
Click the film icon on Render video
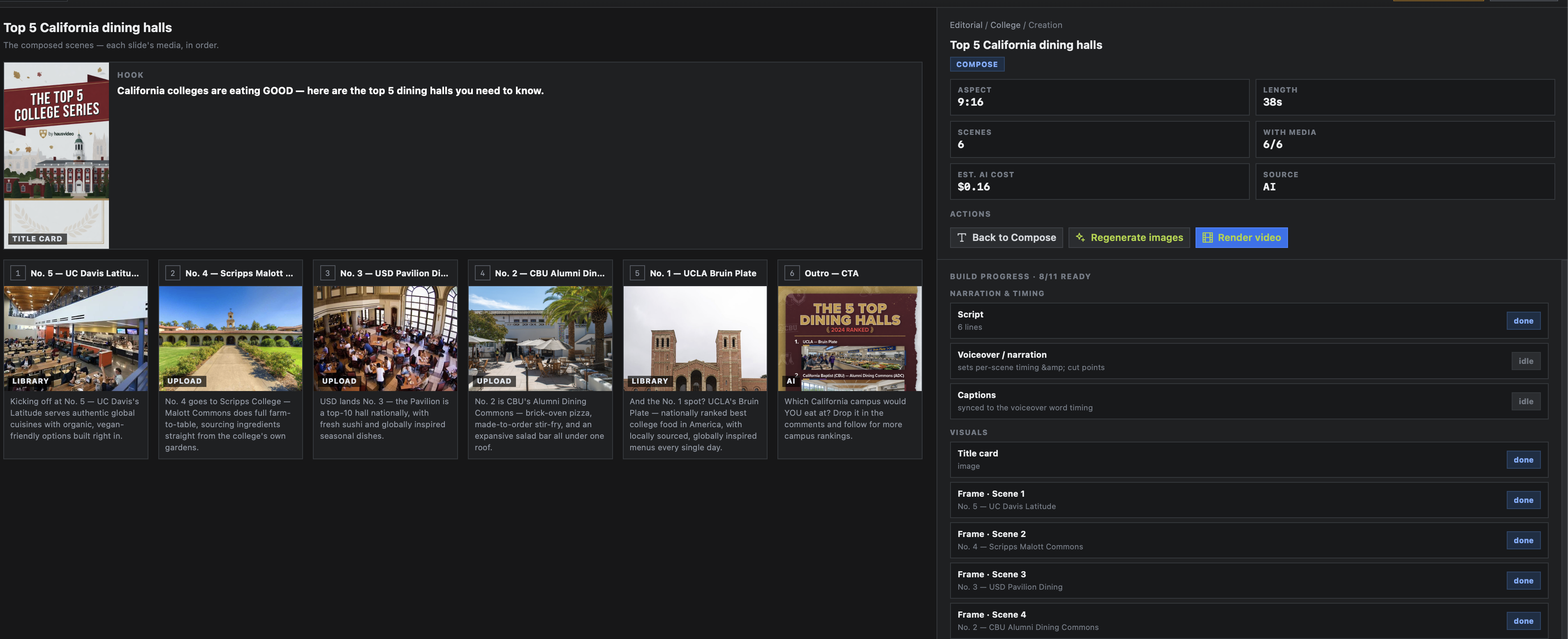click(x=1207, y=238)
